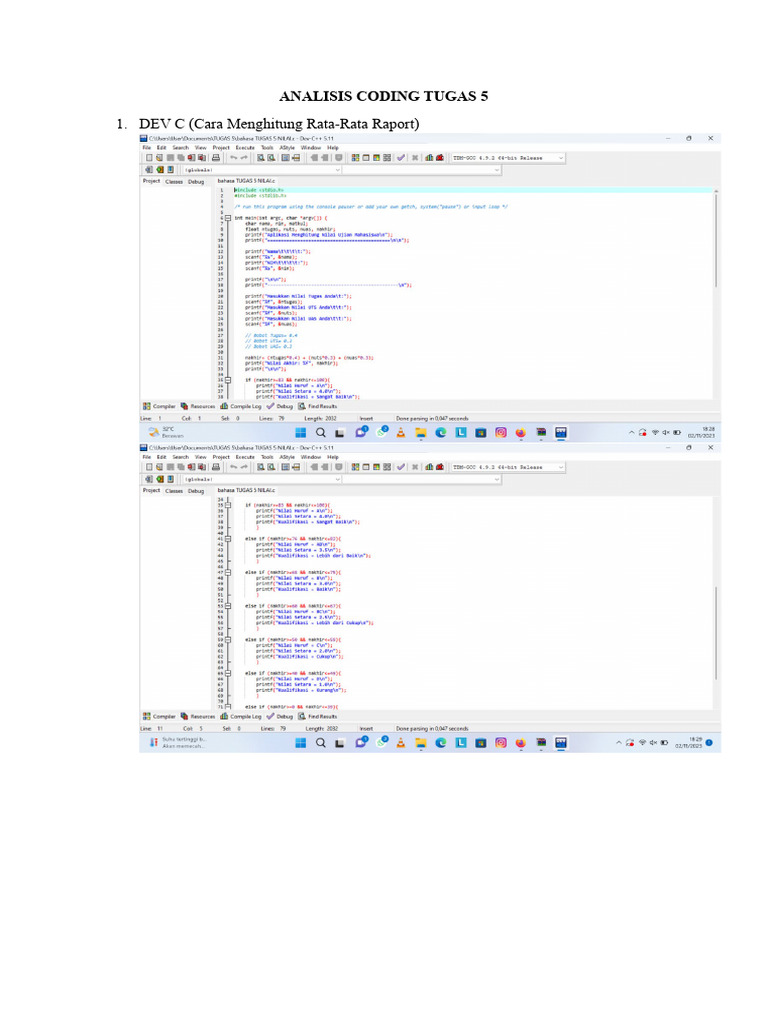Screen dimensions: 768x1024
Task: Click Compile icon in first Dev-C++ window (18:28)
Action: click(355, 157)
